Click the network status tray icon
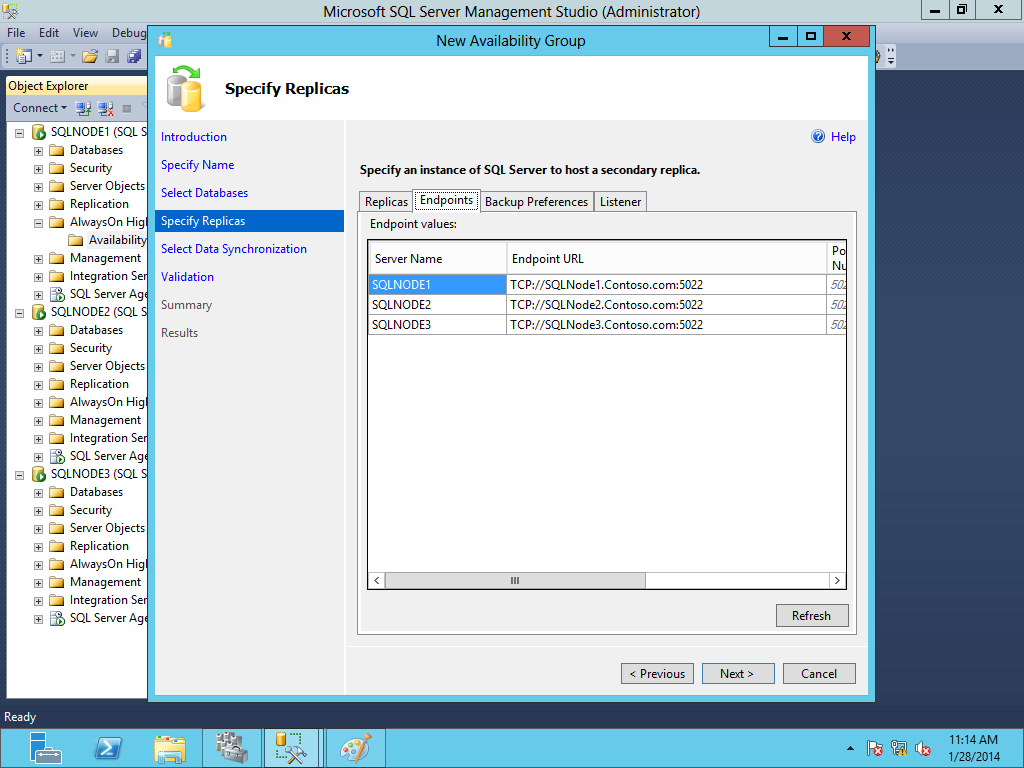Viewport: 1024px width, 768px height. (x=899, y=748)
